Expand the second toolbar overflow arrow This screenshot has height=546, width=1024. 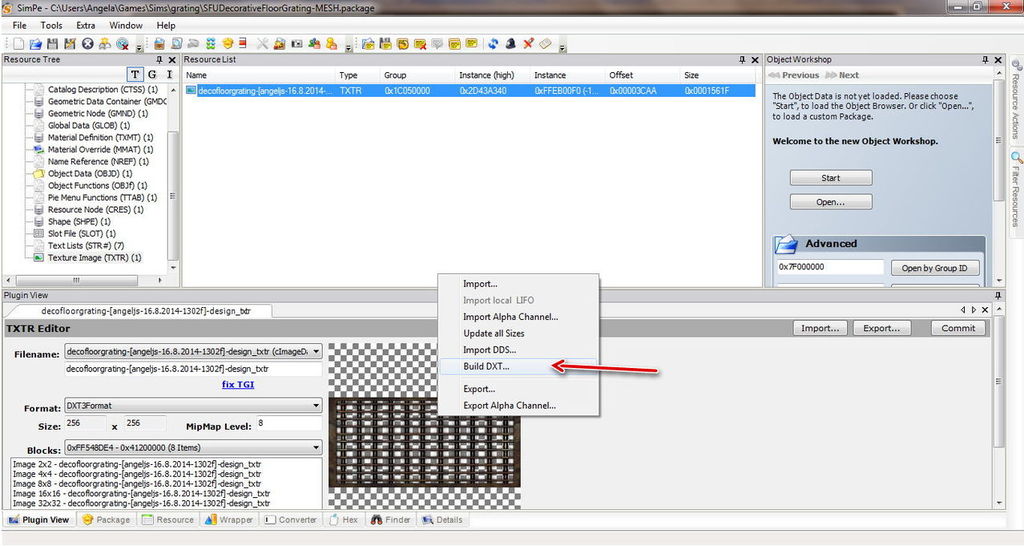(348, 47)
